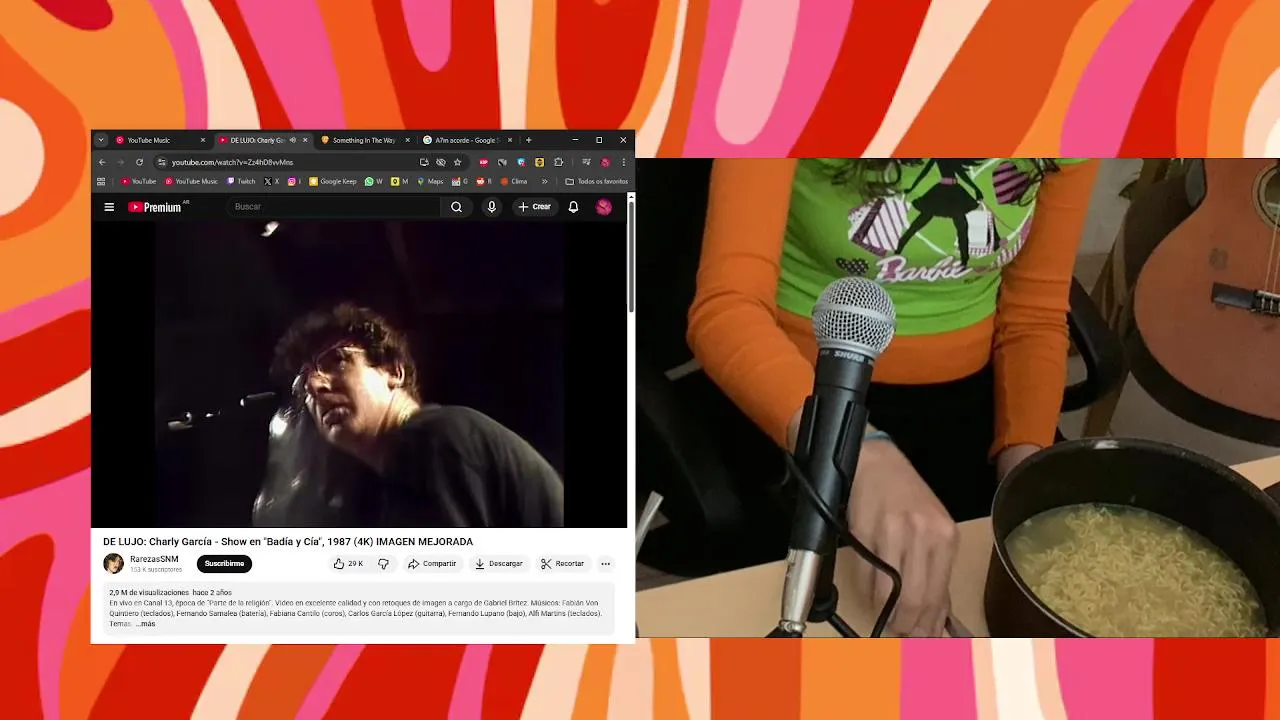Click the video title DE LUJO: Charly García
1280x720 pixels.
288,542
